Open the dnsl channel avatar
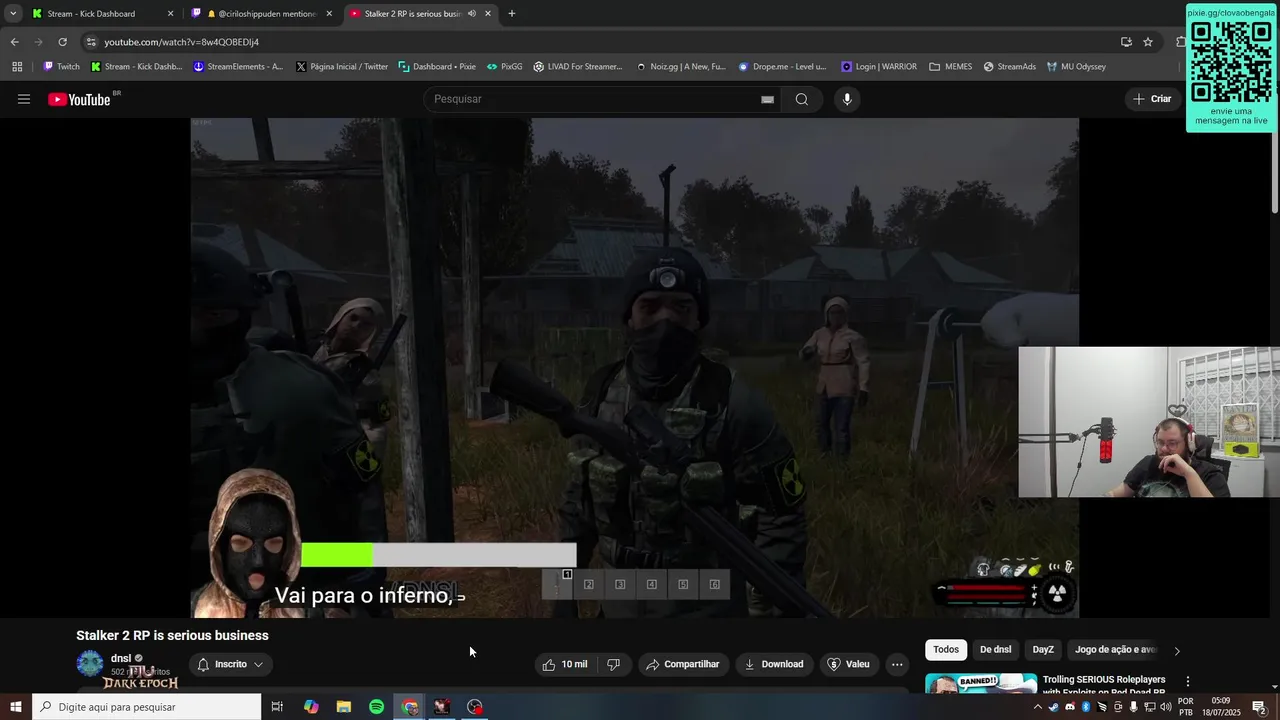1280x720 pixels. 90,664
